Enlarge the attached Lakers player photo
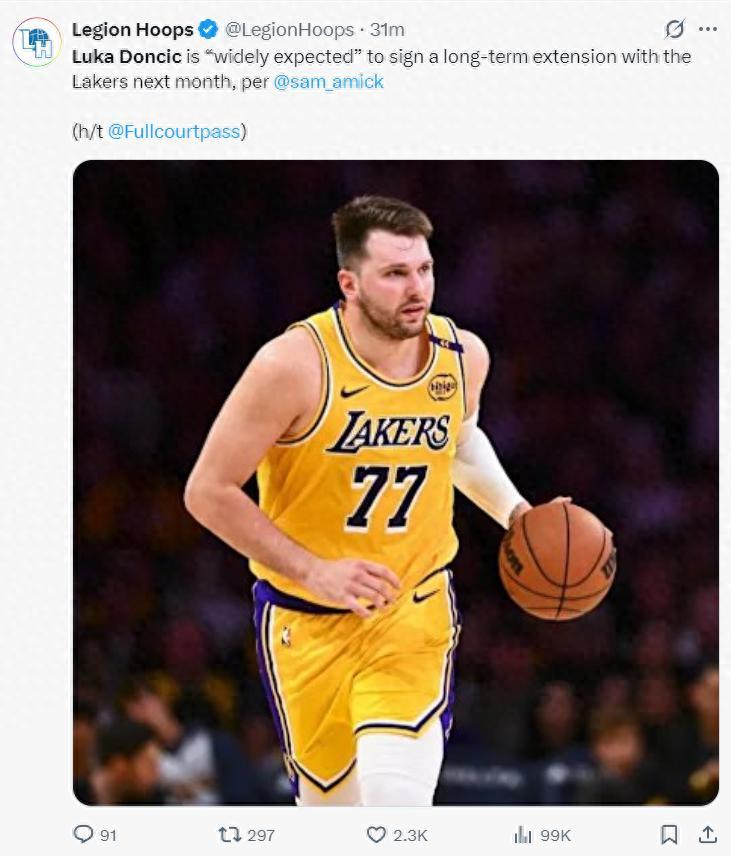731x856 pixels. coord(395,482)
